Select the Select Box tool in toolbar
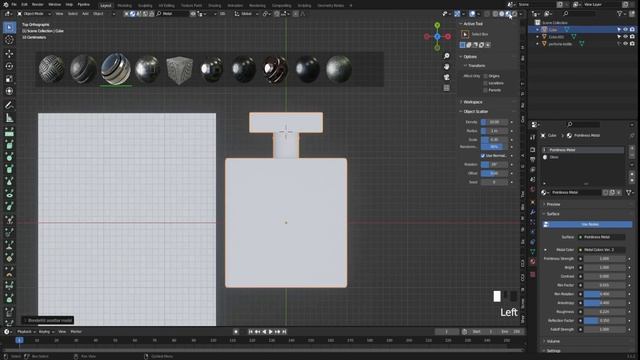This screenshot has width=640, height=360. click(9, 27)
